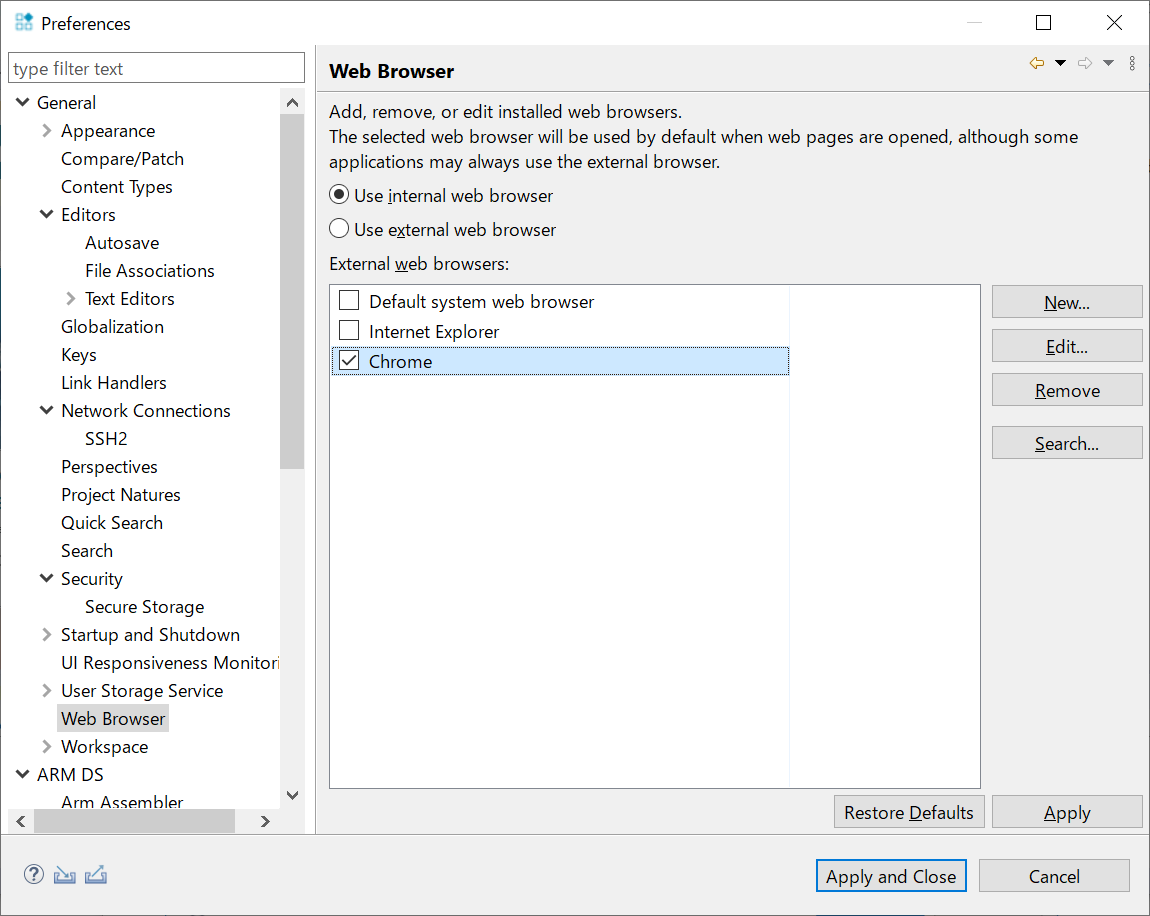1150x916 pixels.
Task: Click the tree scroll down arrow
Action: 292,795
